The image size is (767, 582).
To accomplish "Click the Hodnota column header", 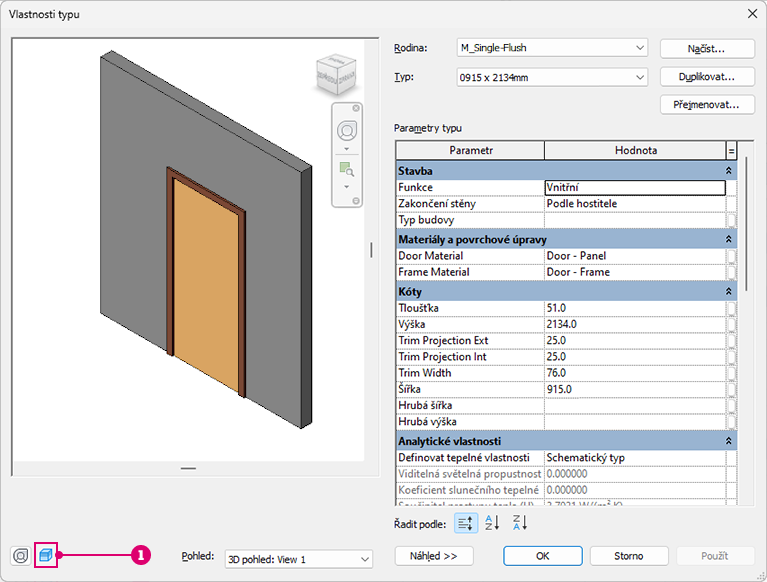I will click(635, 151).
